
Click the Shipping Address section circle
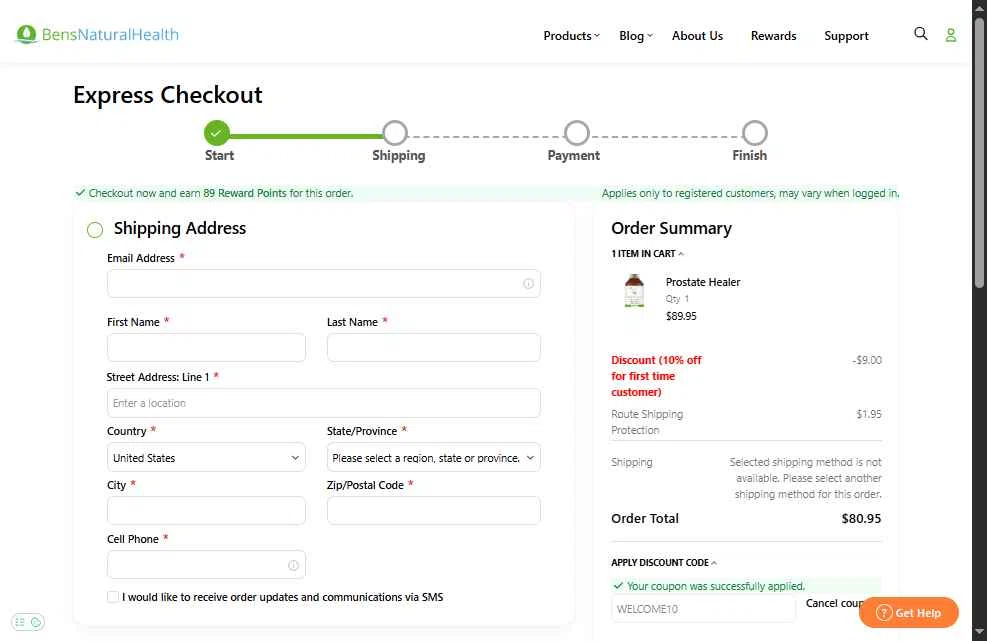[x=95, y=230]
